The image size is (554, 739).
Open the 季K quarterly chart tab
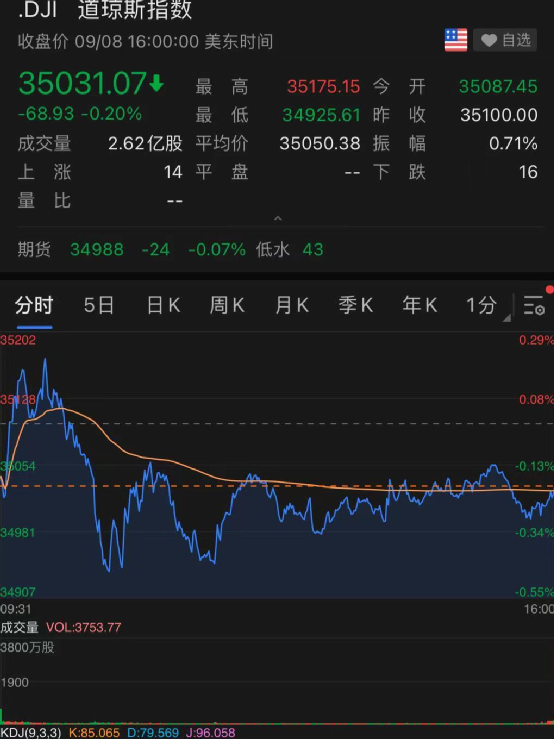tap(356, 305)
